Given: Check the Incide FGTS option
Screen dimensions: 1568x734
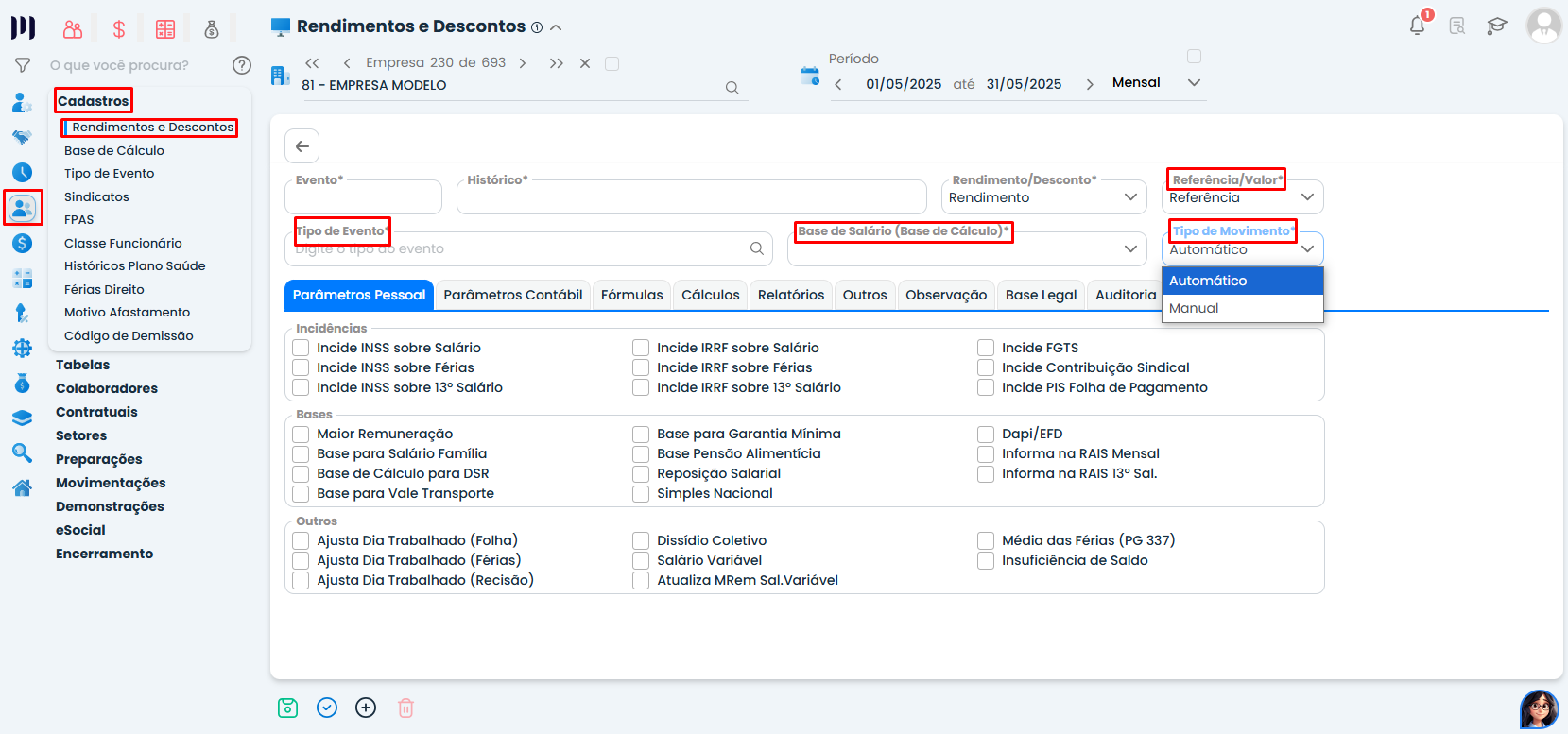Looking at the screenshot, I should 986,348.
